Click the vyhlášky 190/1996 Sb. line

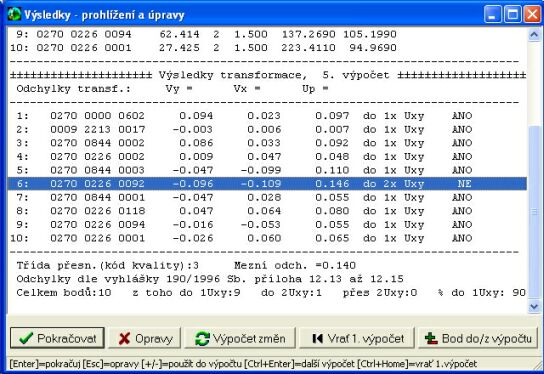pyautogui.click(x=210, y=279)
